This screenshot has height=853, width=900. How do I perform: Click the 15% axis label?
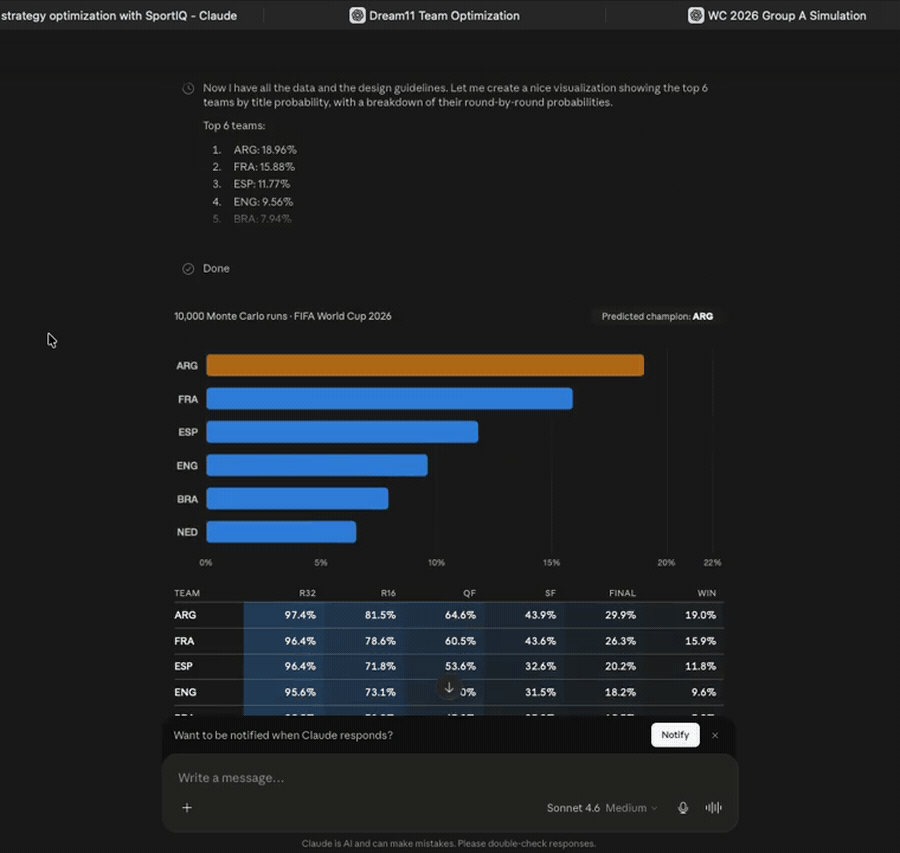tap(551, 563)
